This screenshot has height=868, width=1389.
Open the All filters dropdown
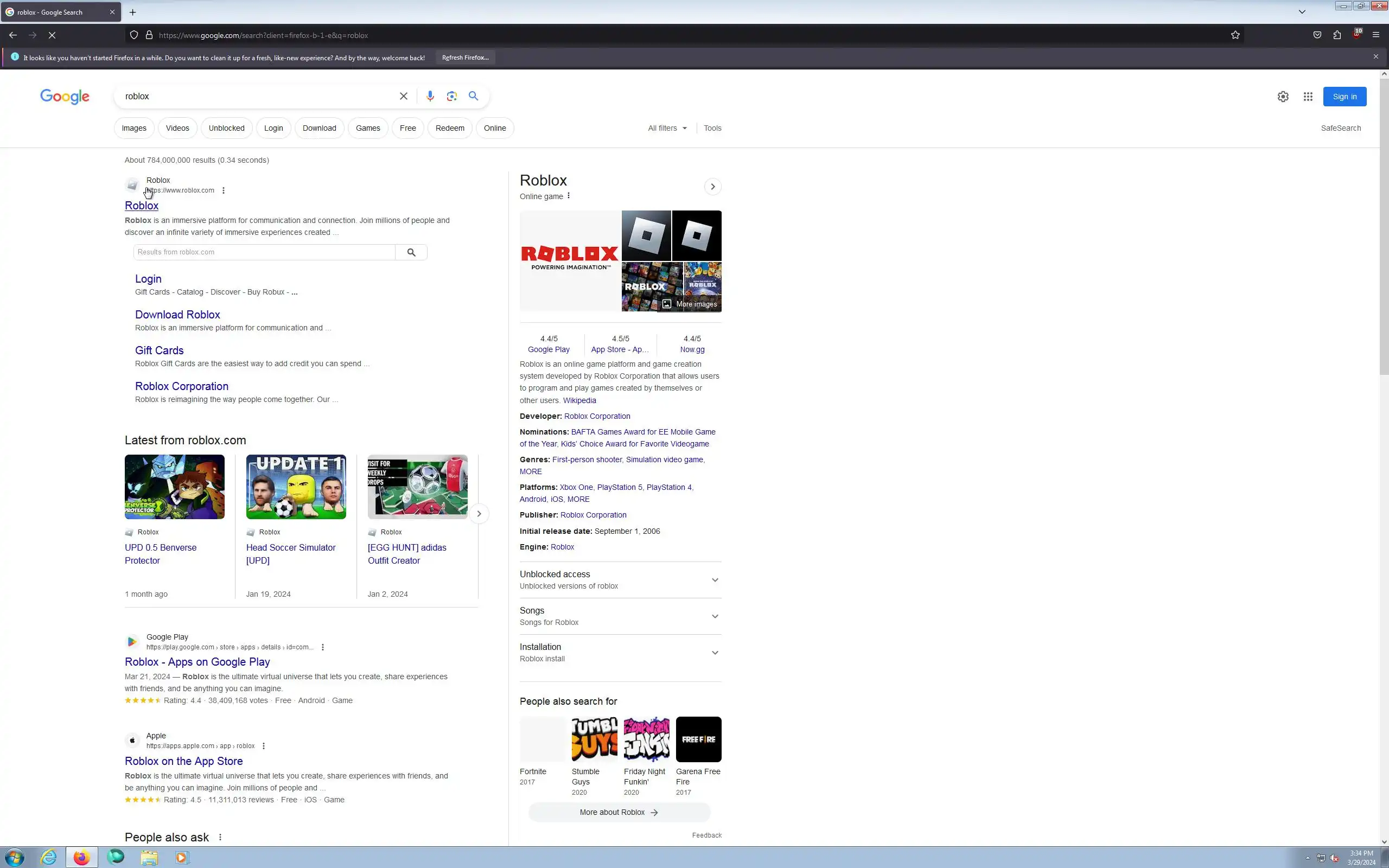(x=667, y=128)
